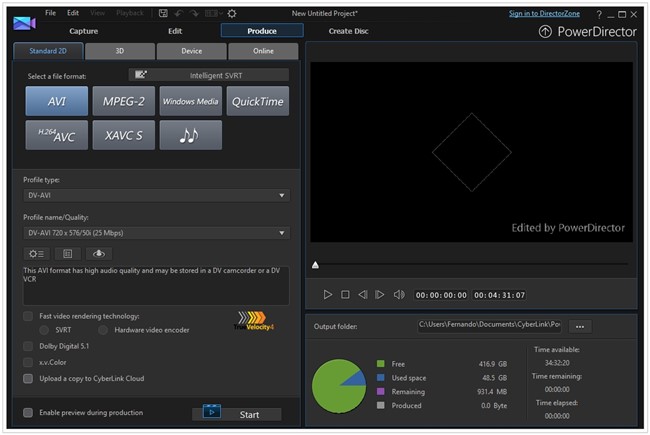Click the purple Remaining color swatch
The height and width of the screenshot is (435, 650).
coord(381,391)
